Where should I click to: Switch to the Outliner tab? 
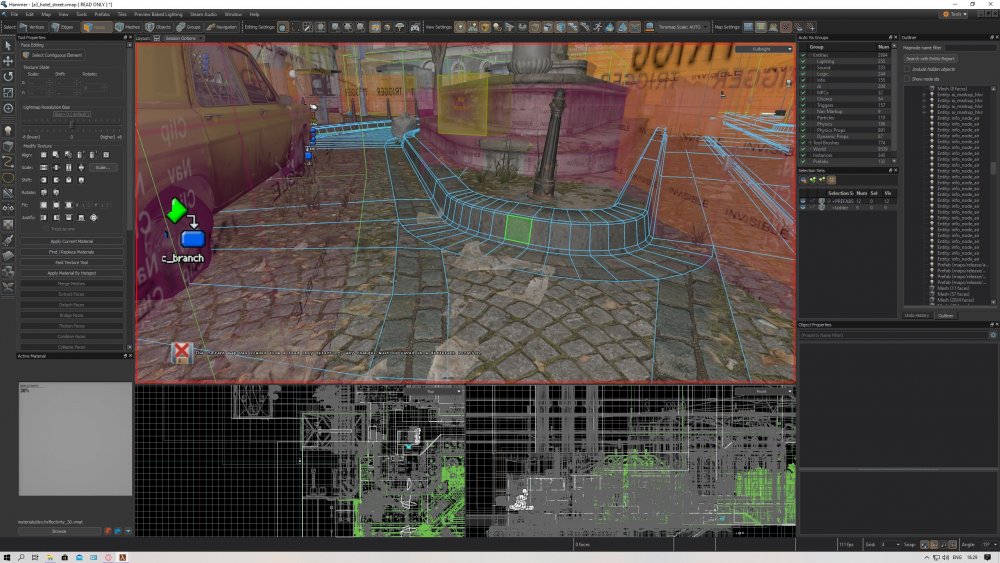click(x=945, y=316)
